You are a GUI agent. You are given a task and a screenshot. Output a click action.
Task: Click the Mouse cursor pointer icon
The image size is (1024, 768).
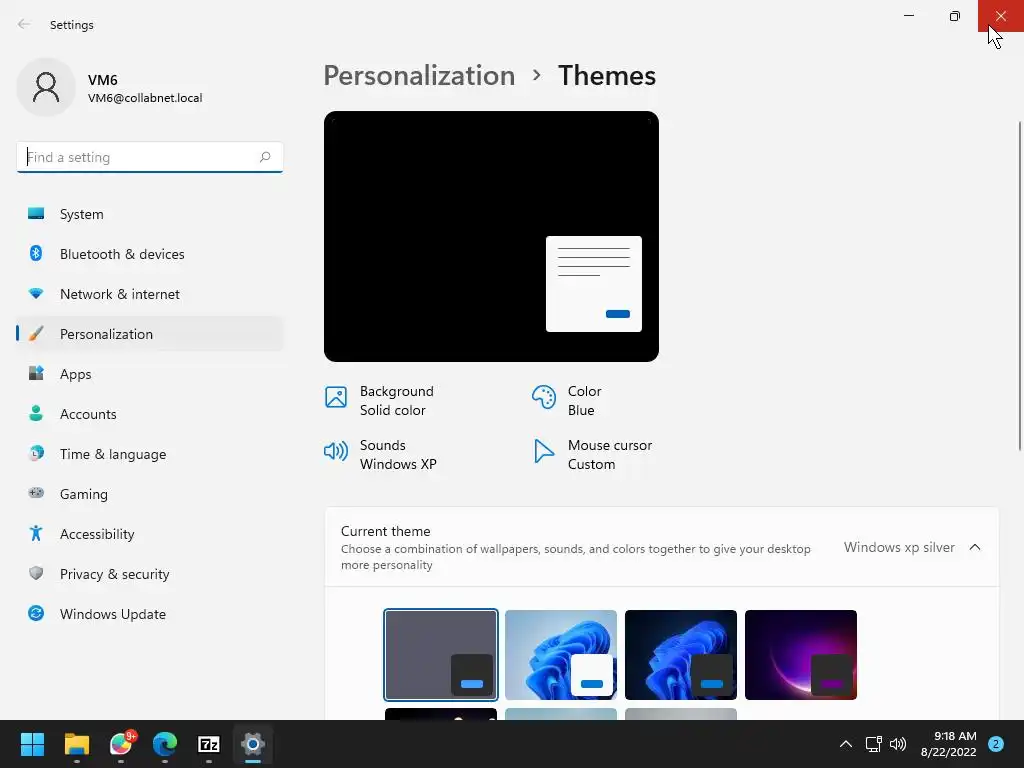(x=543, y=451)
